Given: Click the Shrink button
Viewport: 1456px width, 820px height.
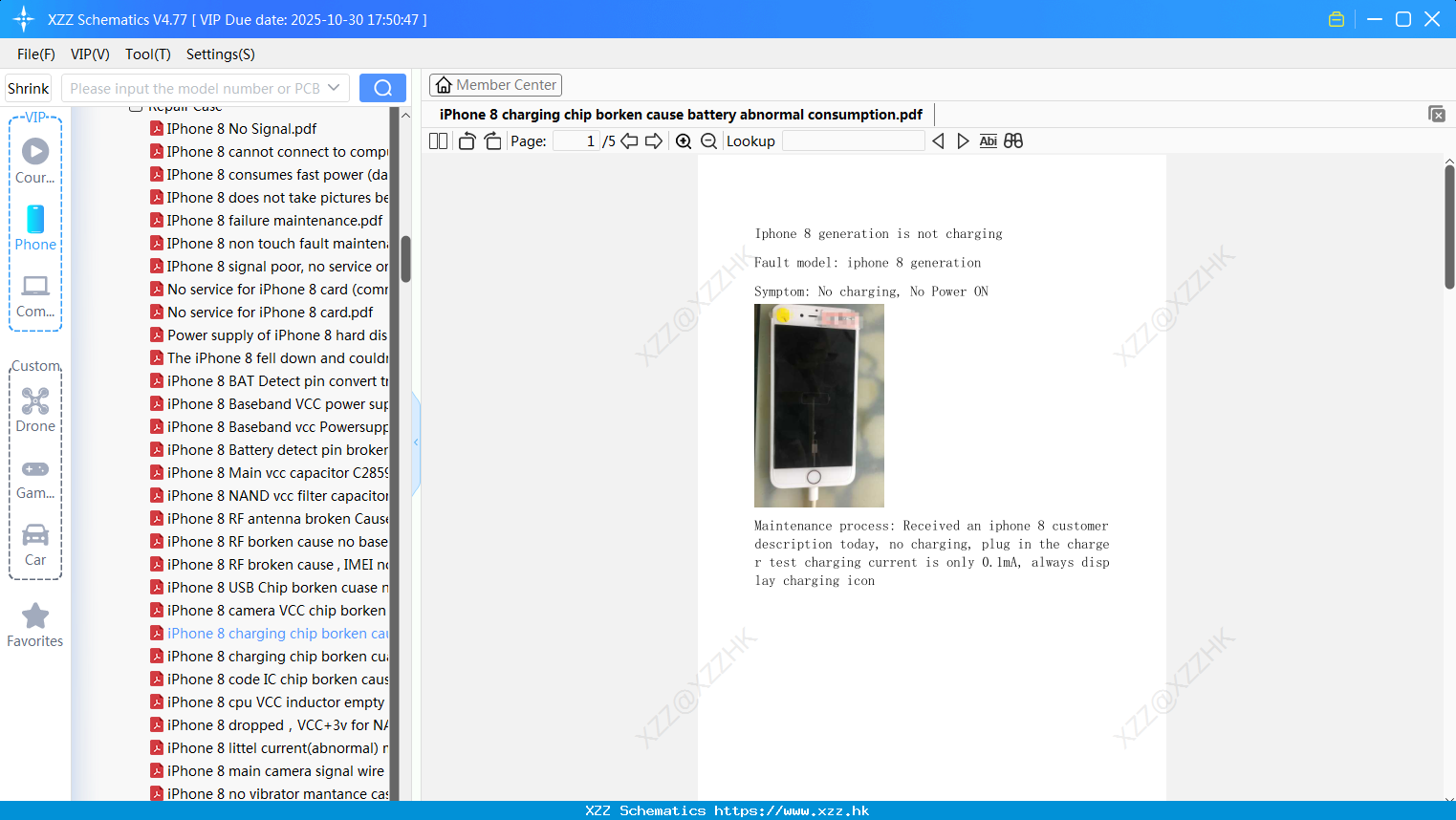Looking at the screenshot, I should tap(28, 88).
